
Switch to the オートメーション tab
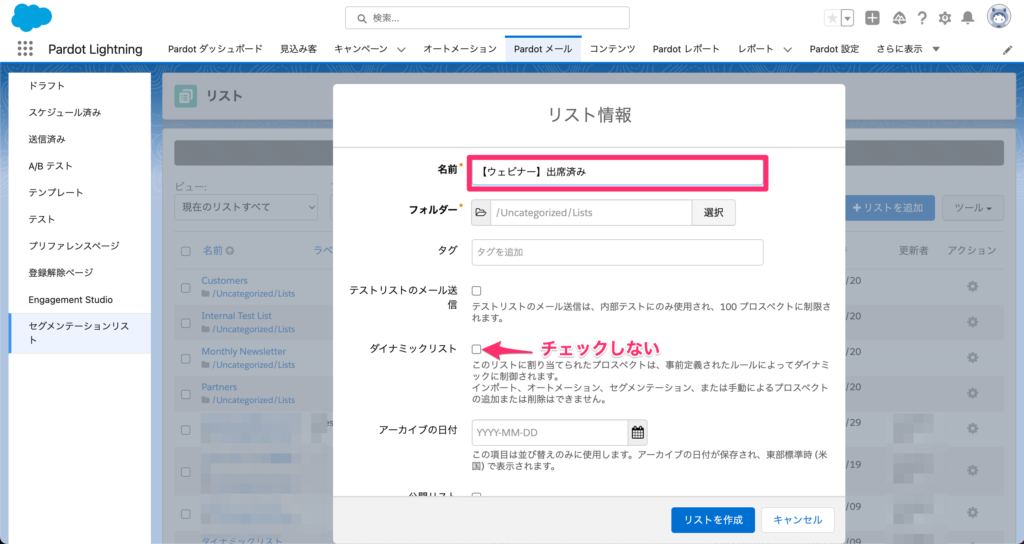pyautogui.click(x=459, y=49)
